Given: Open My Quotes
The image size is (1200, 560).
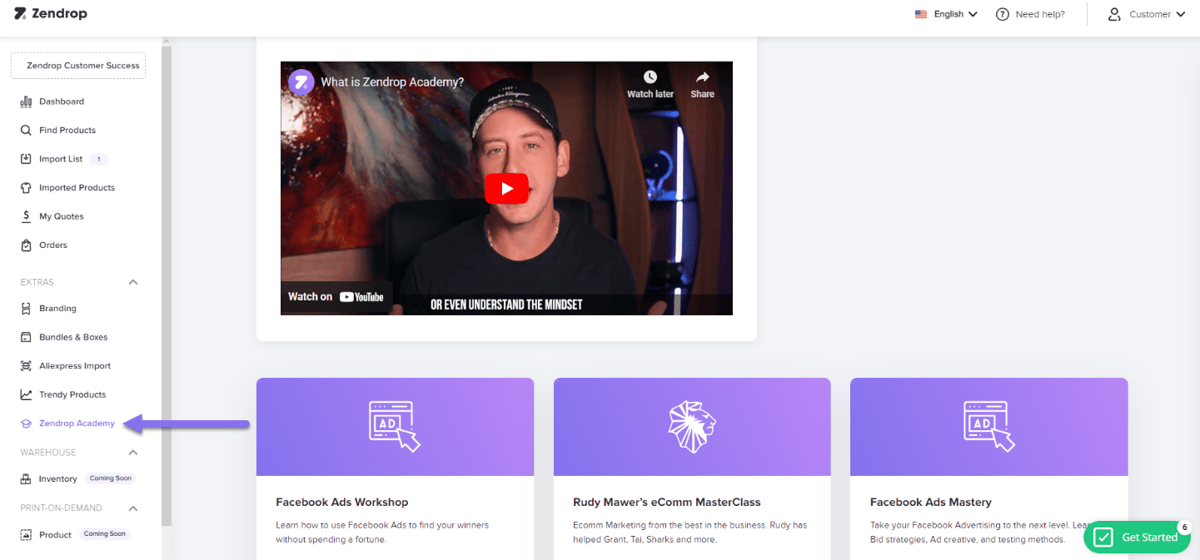Looking at the screenshot, I should (61, 216).
